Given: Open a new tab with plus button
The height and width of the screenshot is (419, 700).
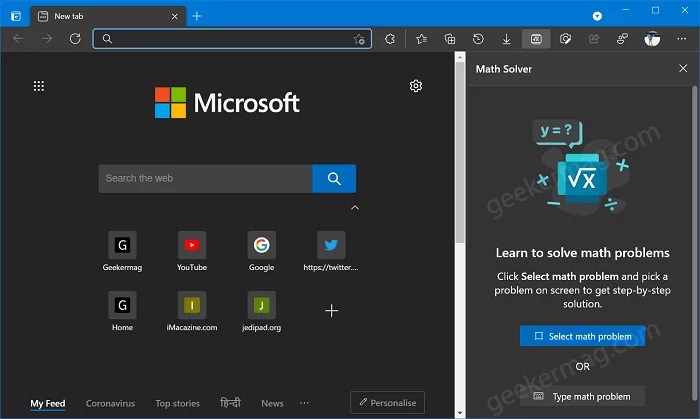Looking at the screenshot, I should 197,17.
